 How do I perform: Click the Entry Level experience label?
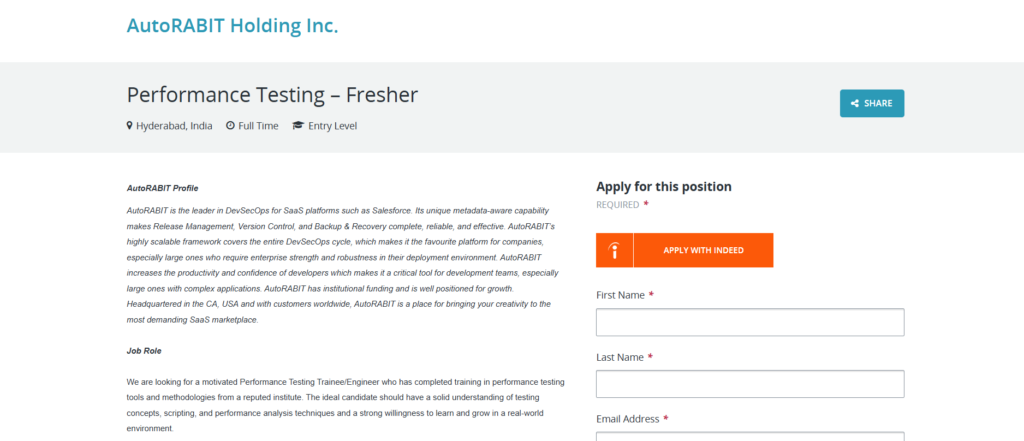pyautogui.click(x=333, y=126)
